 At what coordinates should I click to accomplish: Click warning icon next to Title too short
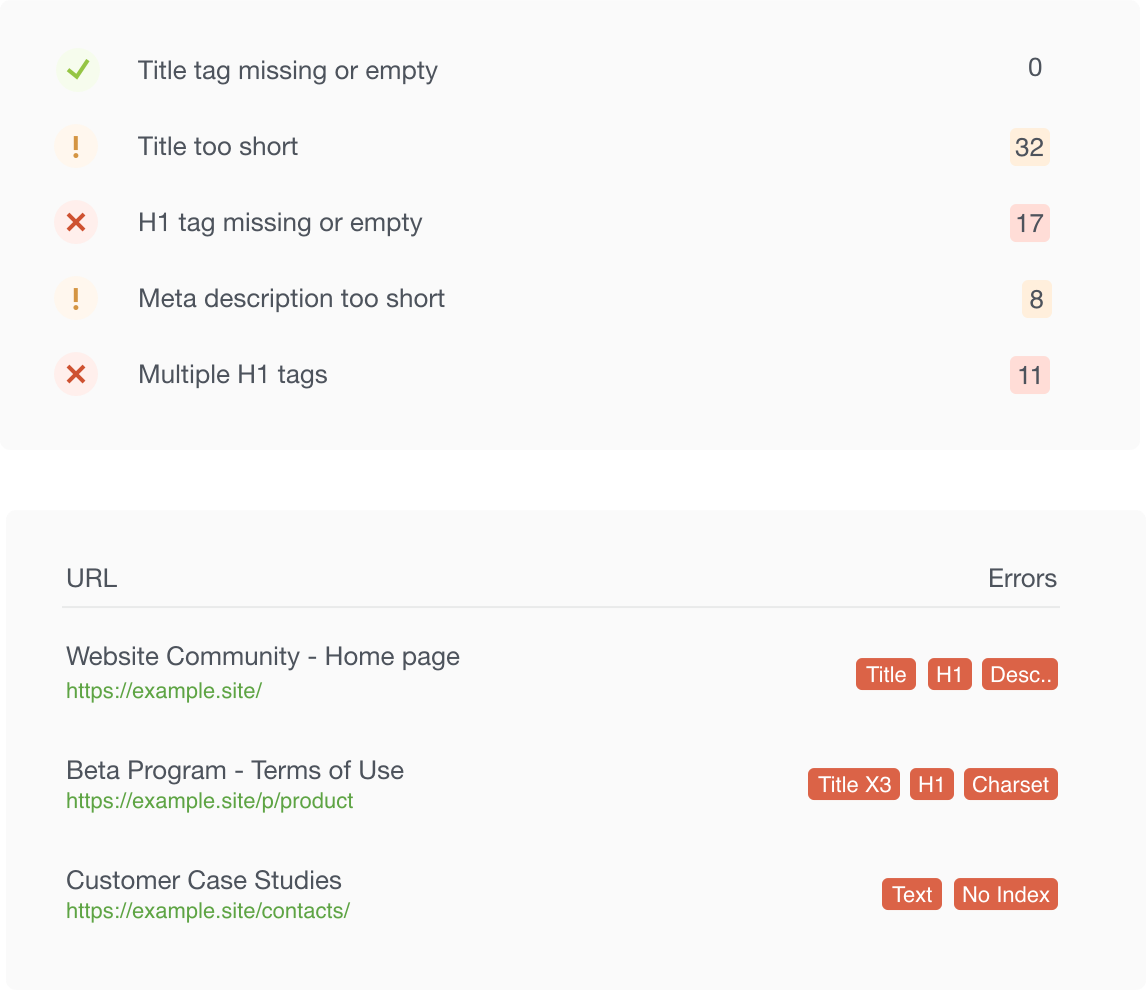[x=76, y=147]
